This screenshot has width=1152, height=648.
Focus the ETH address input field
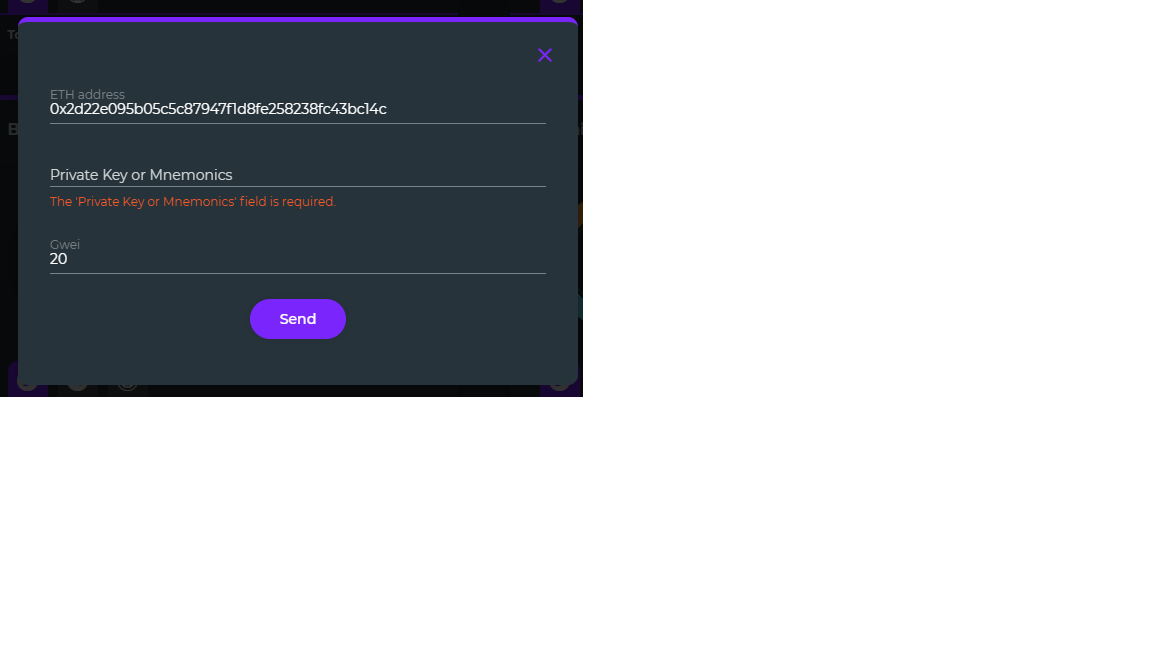tap(298, 109)
